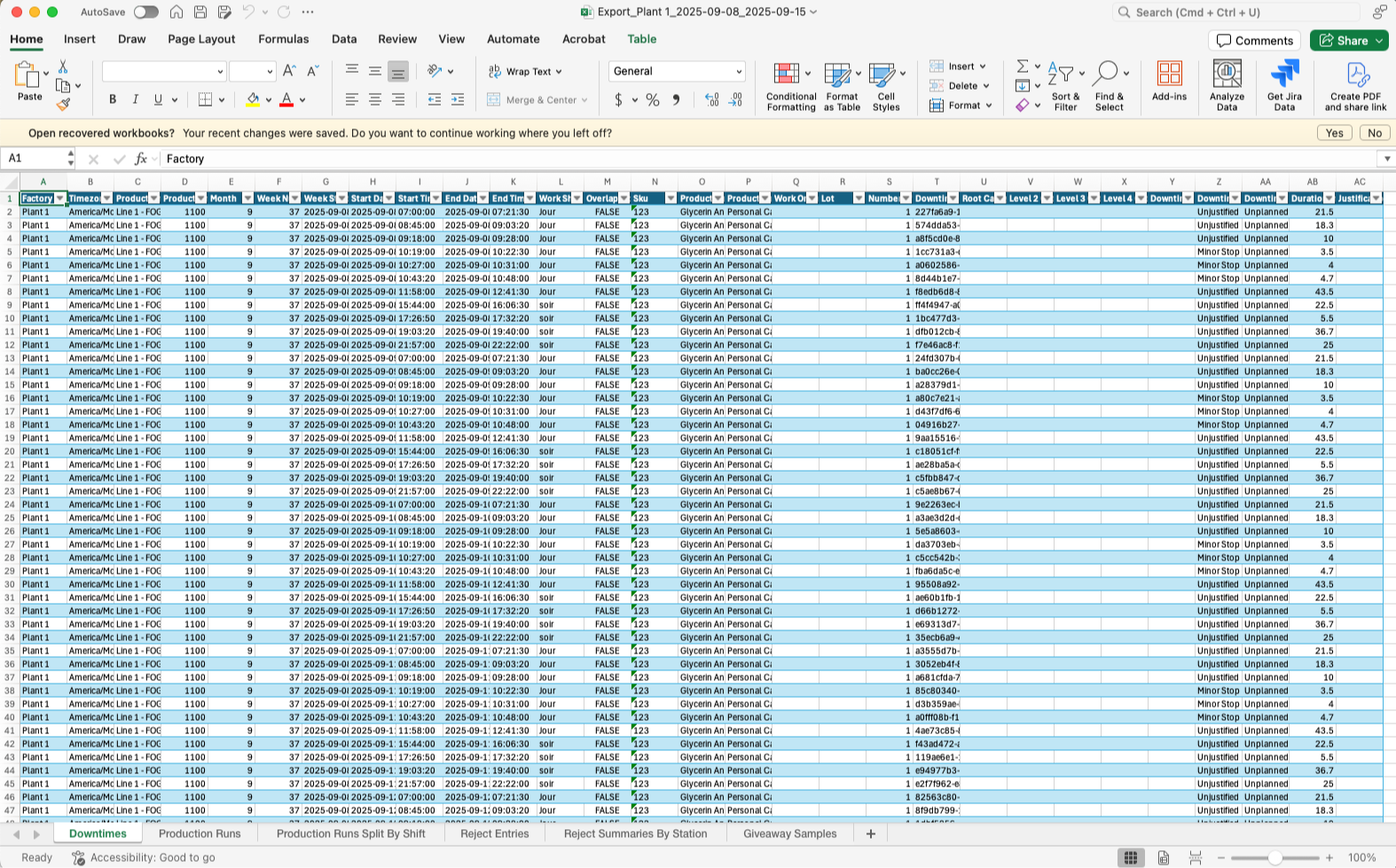Image resolution: width=1396 pixels, height=868 pixels.
Task: Click the AutoSum sigma icon
Action: click(x=1023, y=66)
